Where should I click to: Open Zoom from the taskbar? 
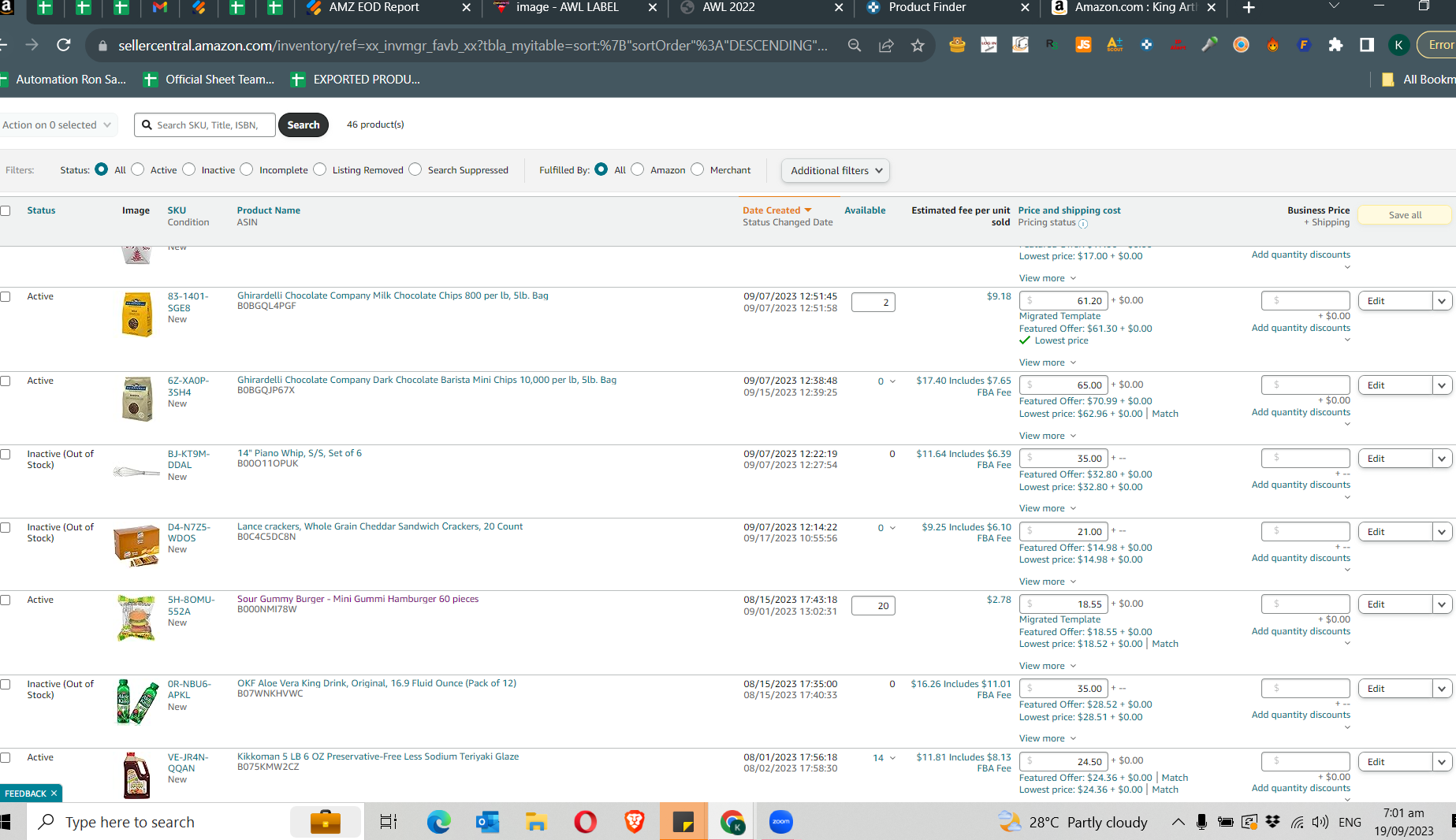click(781, 822)
